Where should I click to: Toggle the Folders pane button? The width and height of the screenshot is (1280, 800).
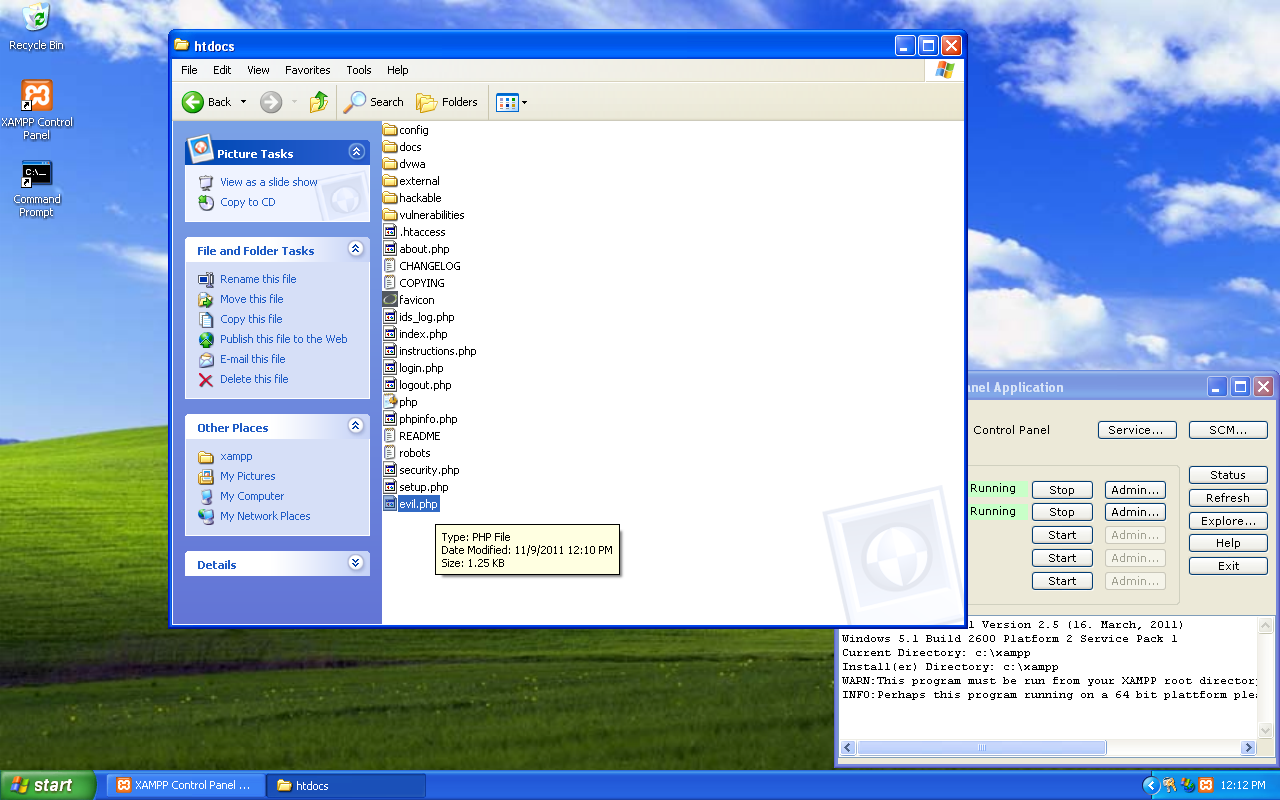(x=447, y=102)
